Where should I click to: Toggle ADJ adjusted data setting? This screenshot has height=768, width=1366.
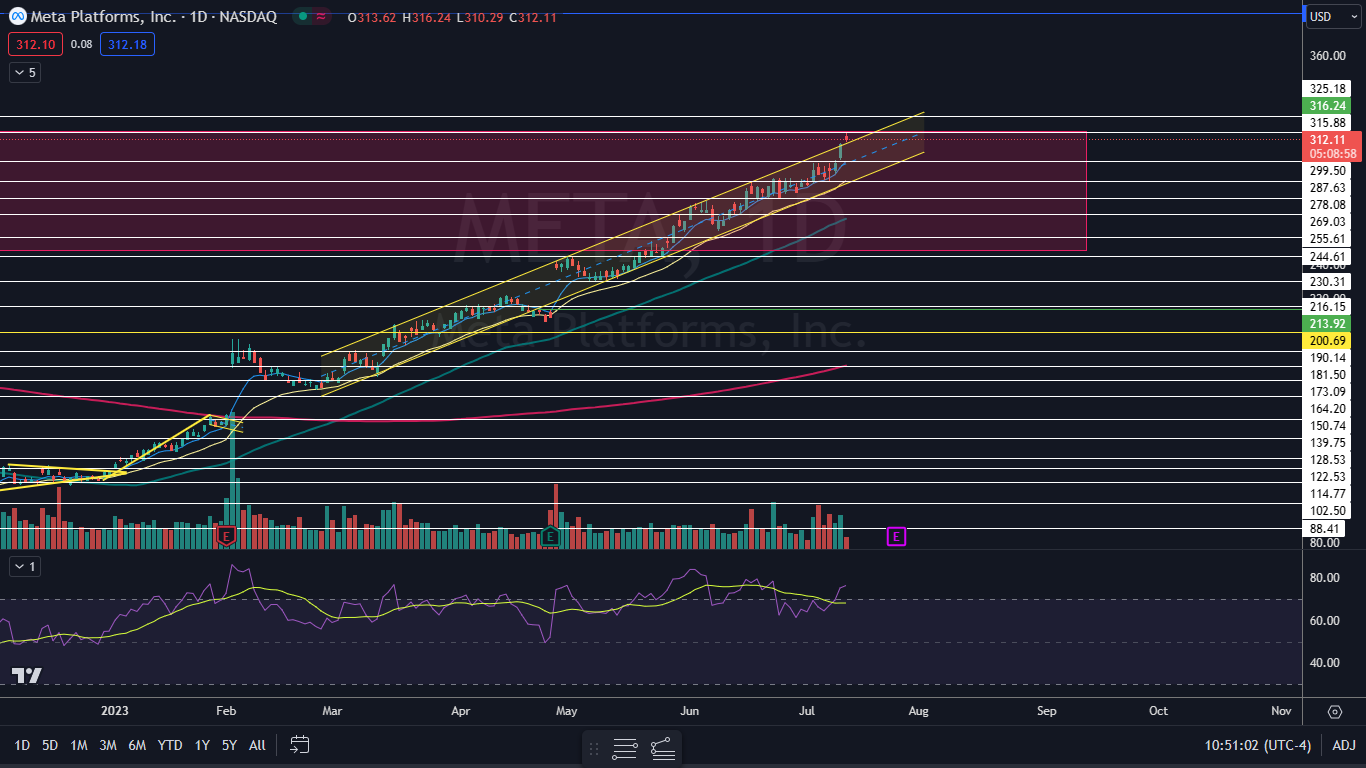[1343, 744]
